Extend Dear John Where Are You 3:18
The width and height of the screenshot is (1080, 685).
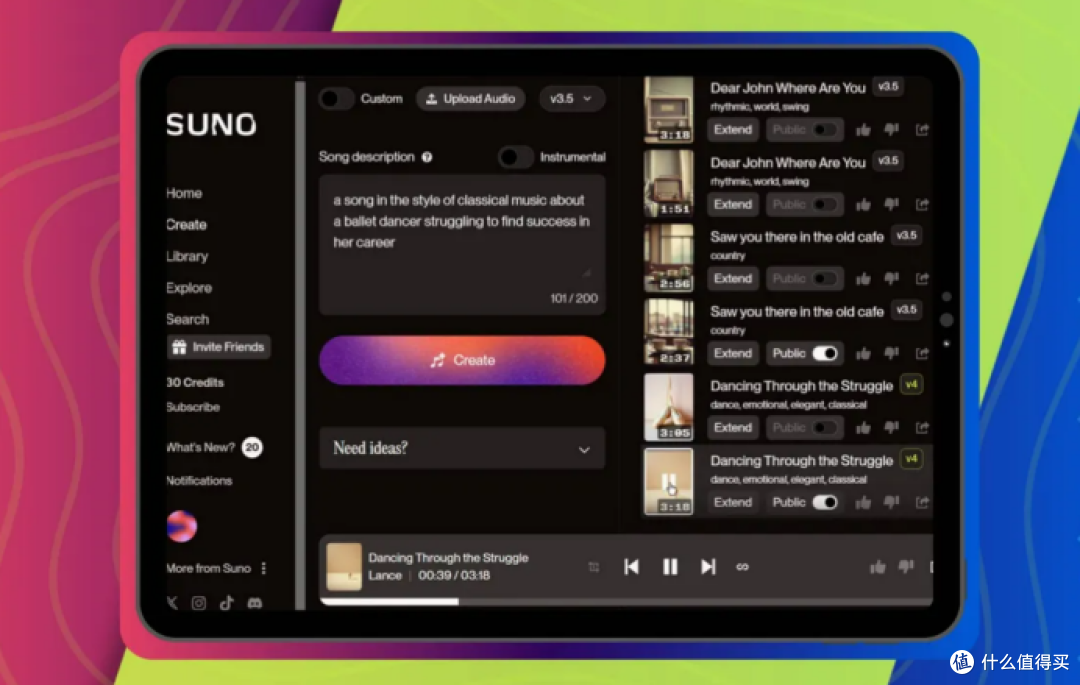pyautogui.click(x=733, y=129)
